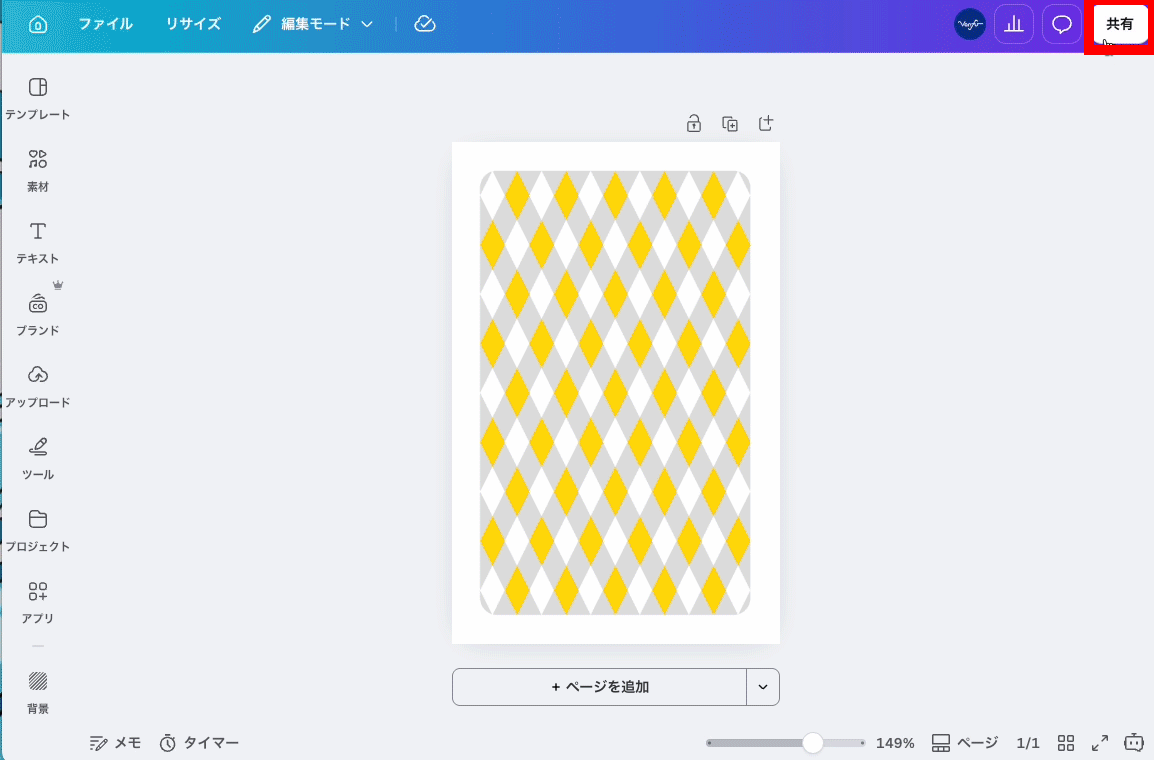Open the 背景 background panel
The image size is (1154, 760).
[x=38, y=693]
